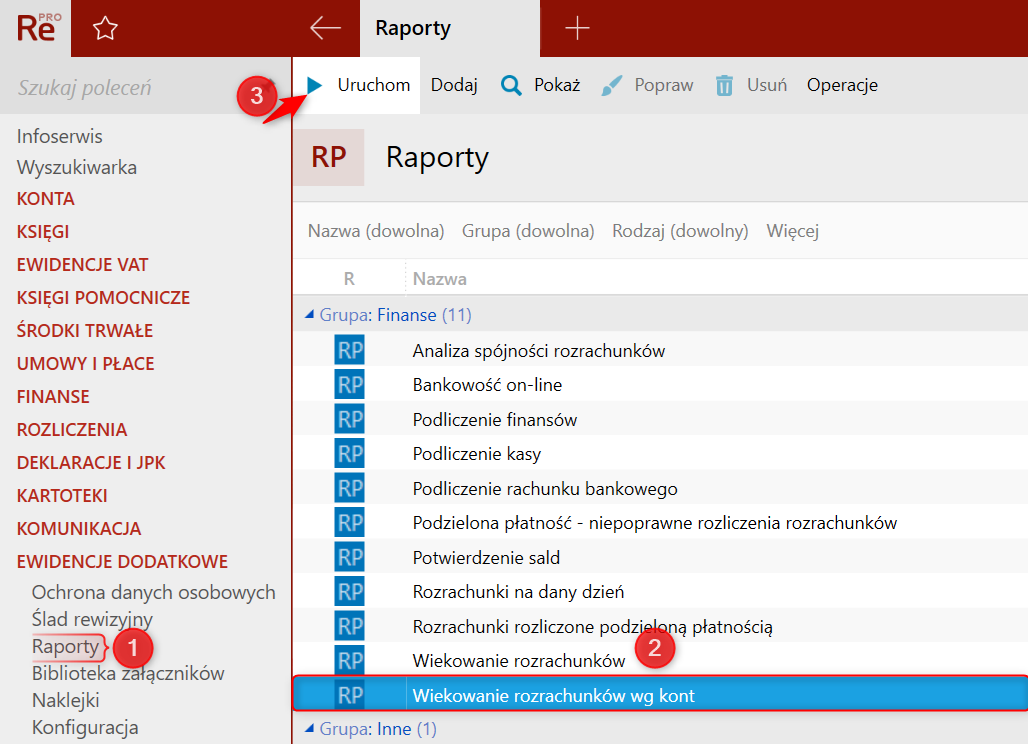
Task: Expand the UMOWY I PŁACE section
Action: pos(85,364)
